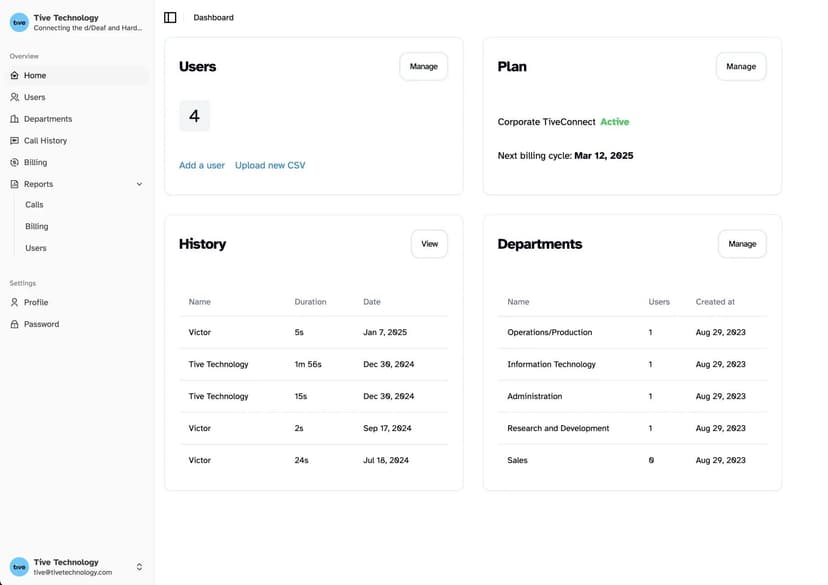Click Manage on the Departments card
This screenshot has height=585, width=828.
[741, 243]
